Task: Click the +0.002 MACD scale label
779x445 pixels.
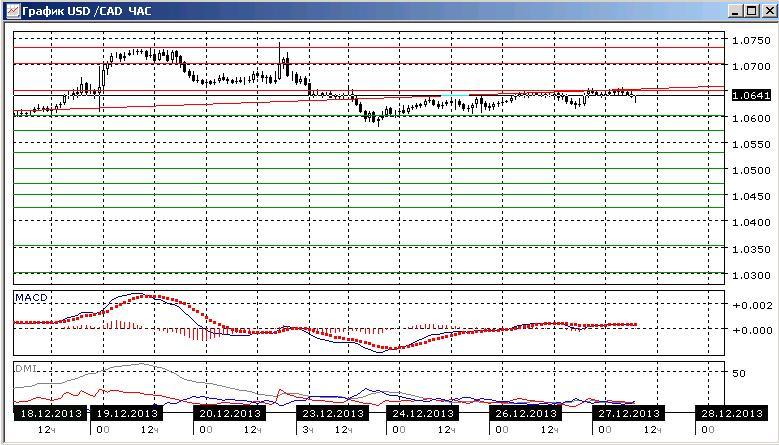Action: pyautogui.click(x=753, y=305)
